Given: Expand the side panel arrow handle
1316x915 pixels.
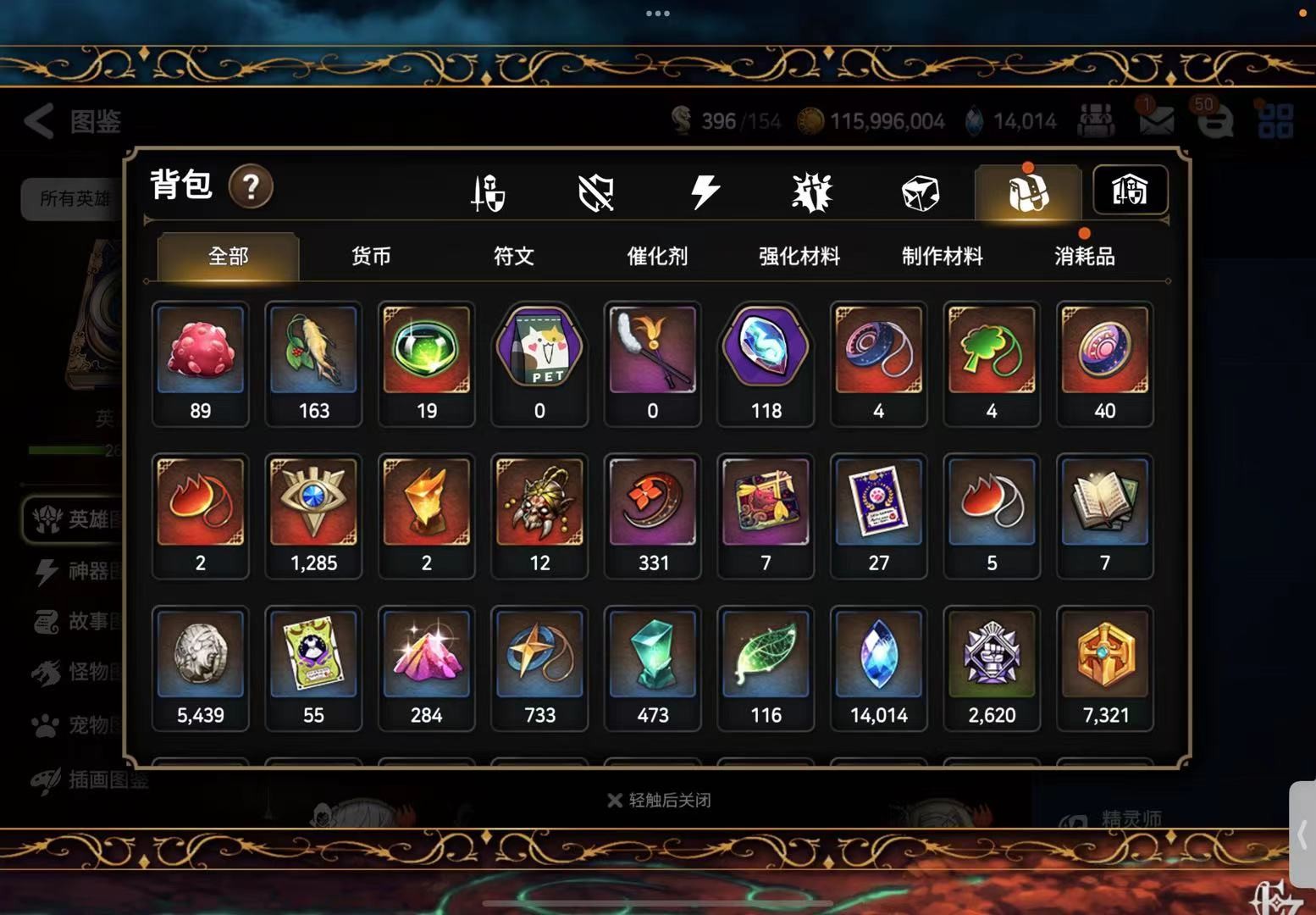Looking at the screenshot, I should (1302, 835).
